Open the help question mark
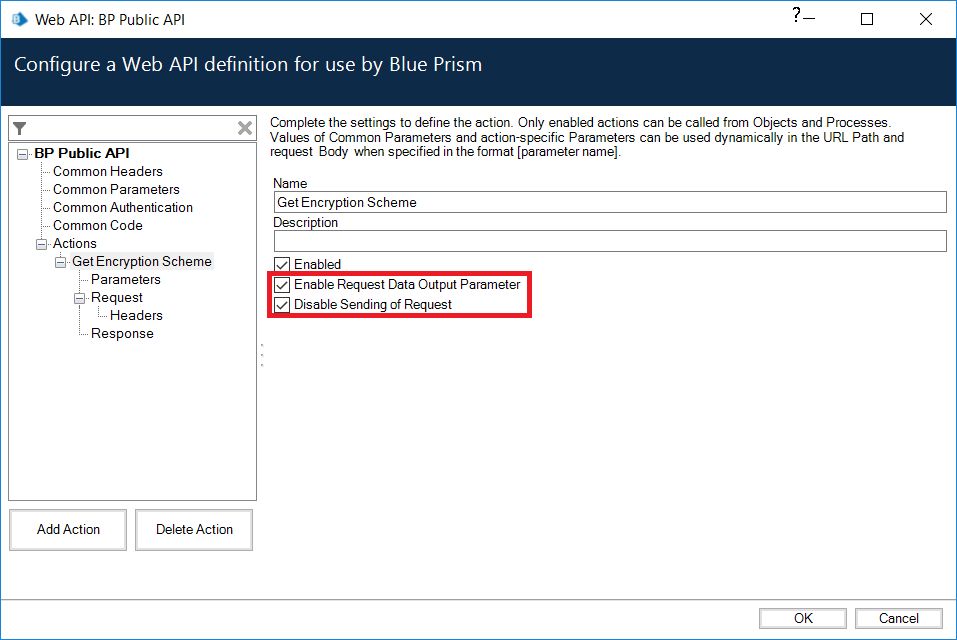Image resolution: width=957 pixels, height=640 pixels. (x=796, y=15)
